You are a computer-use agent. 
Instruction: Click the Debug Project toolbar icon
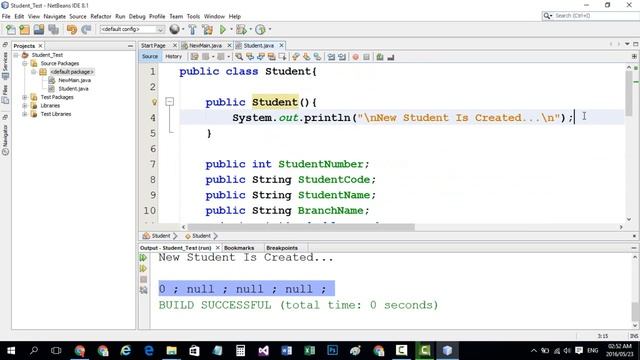(x=241, y=29)
